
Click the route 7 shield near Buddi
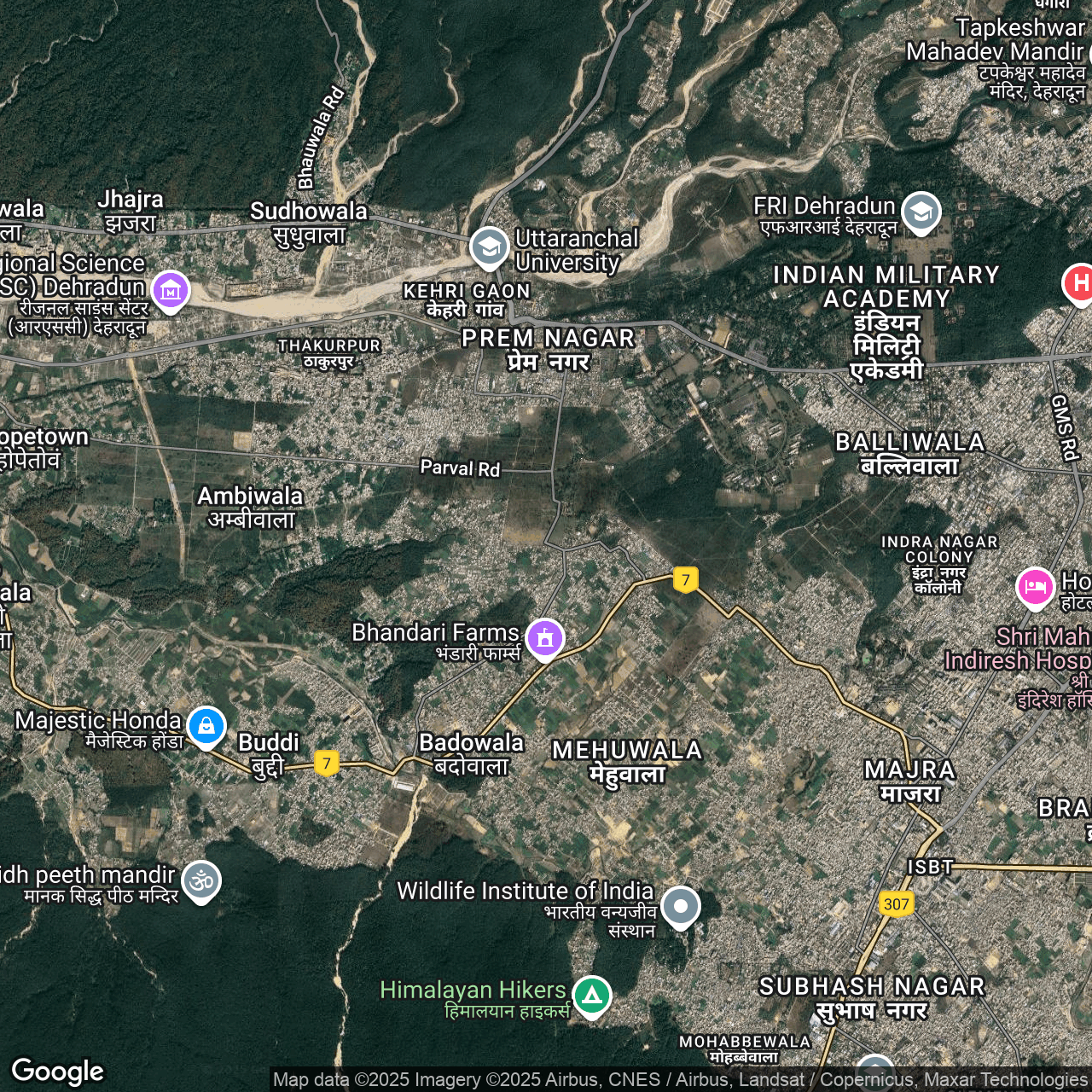(x=326, y=763)
